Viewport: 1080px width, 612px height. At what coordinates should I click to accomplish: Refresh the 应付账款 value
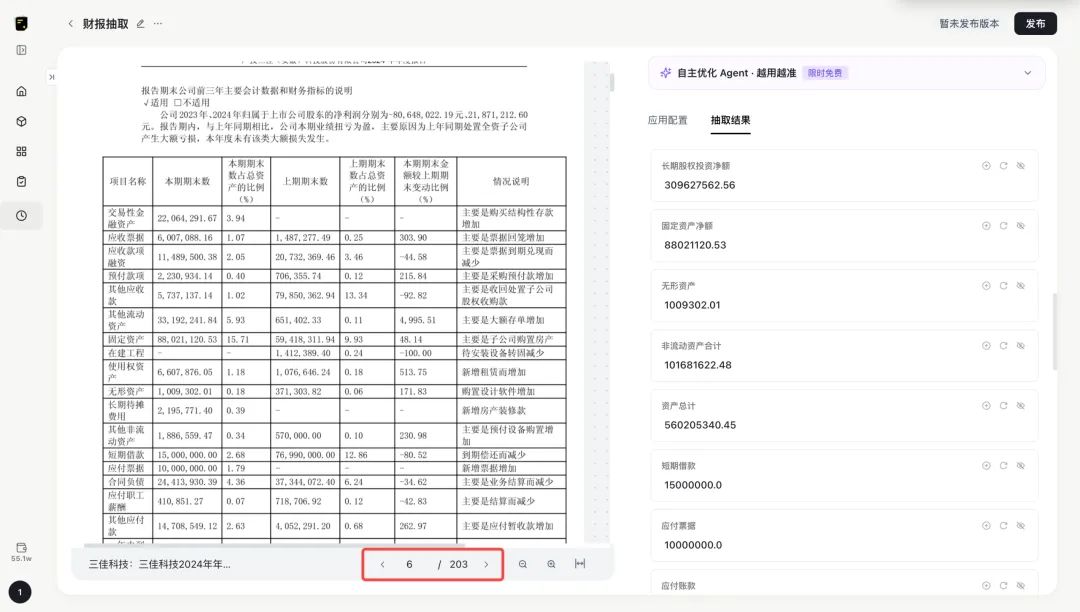[x=1004, y=585]
